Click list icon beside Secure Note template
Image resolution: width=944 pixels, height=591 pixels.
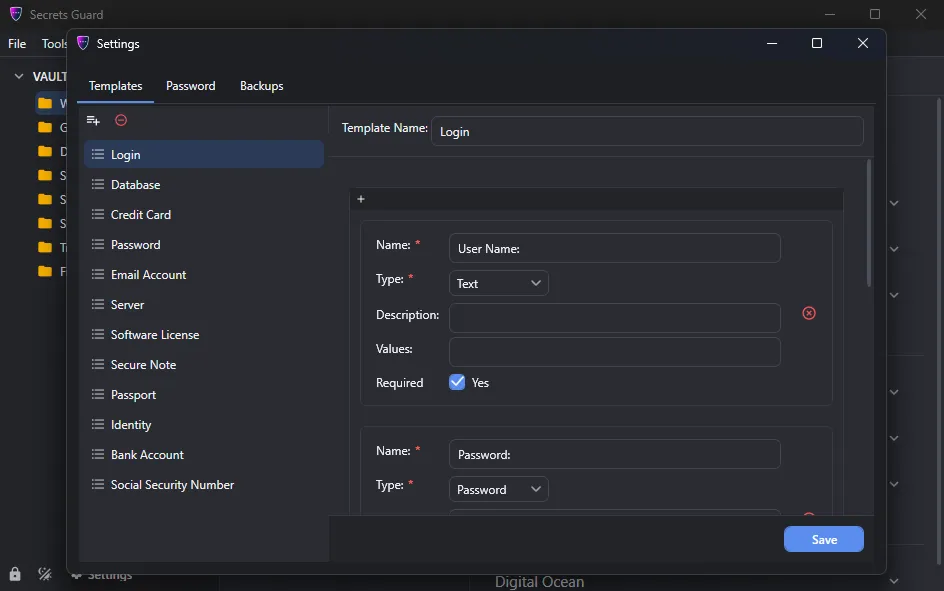pos(98,365)
